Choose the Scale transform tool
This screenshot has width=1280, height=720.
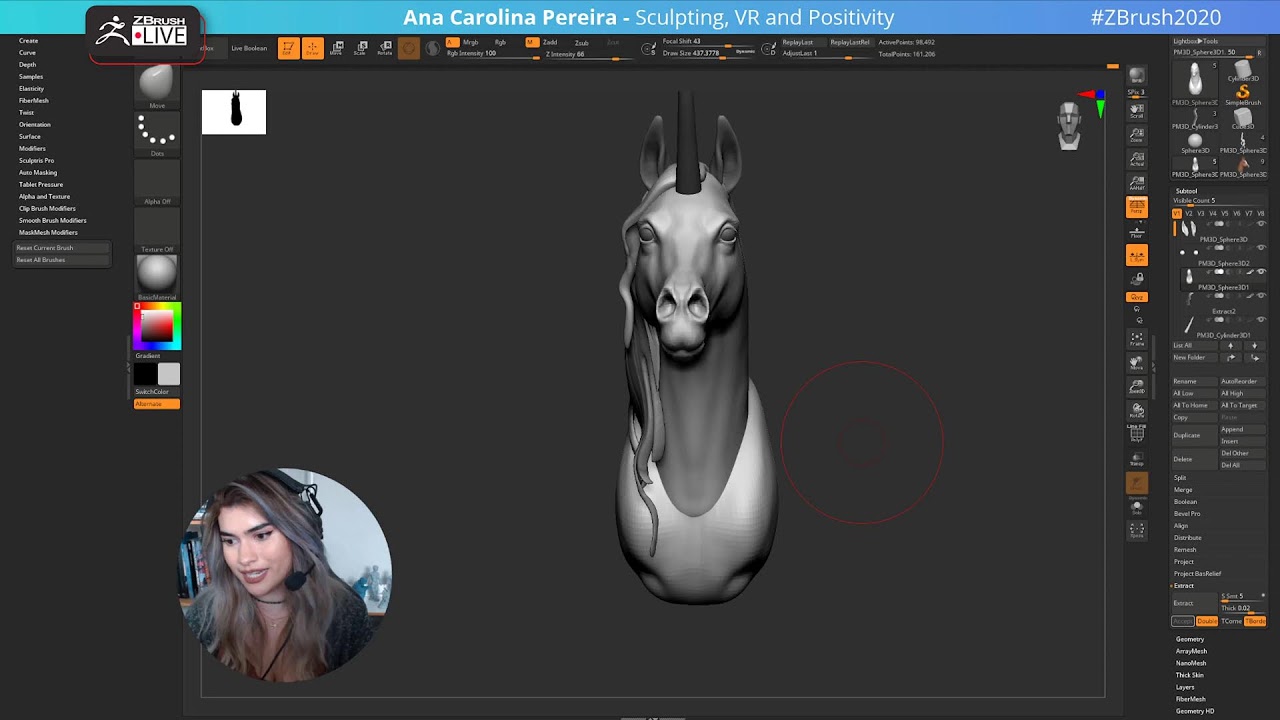click(361, 48)
